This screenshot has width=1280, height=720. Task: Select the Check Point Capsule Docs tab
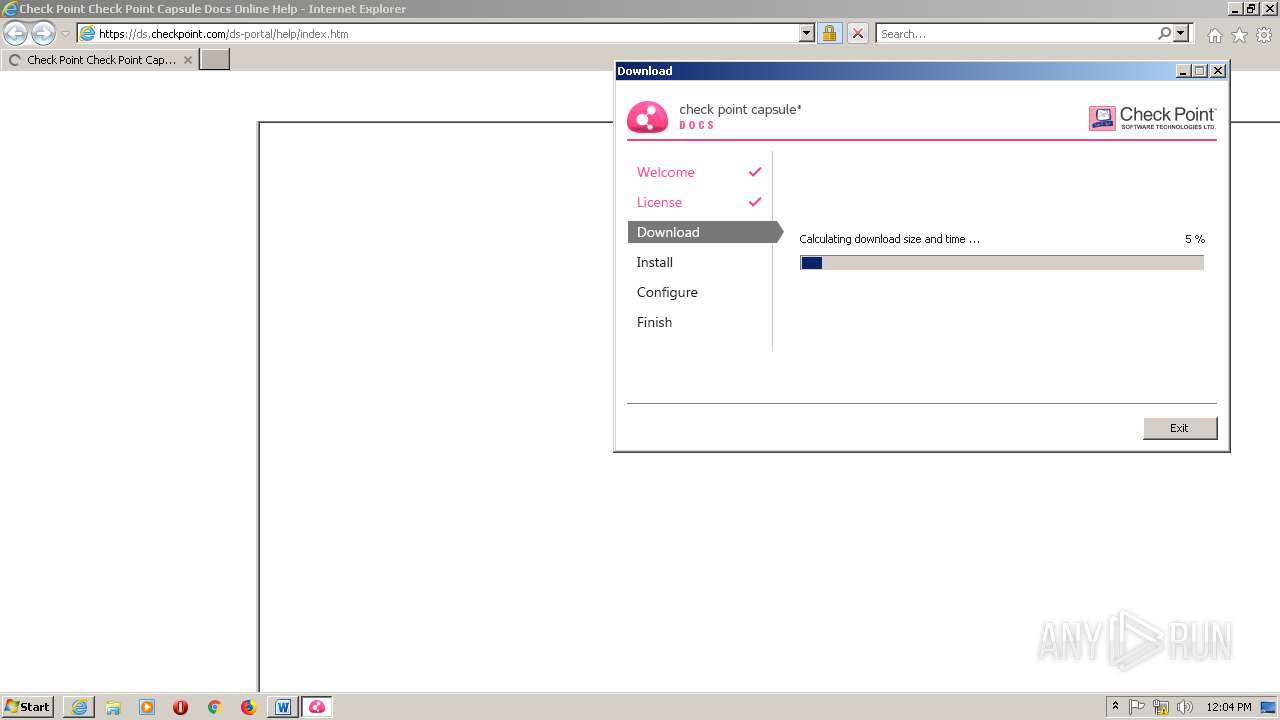click(100, 60)
